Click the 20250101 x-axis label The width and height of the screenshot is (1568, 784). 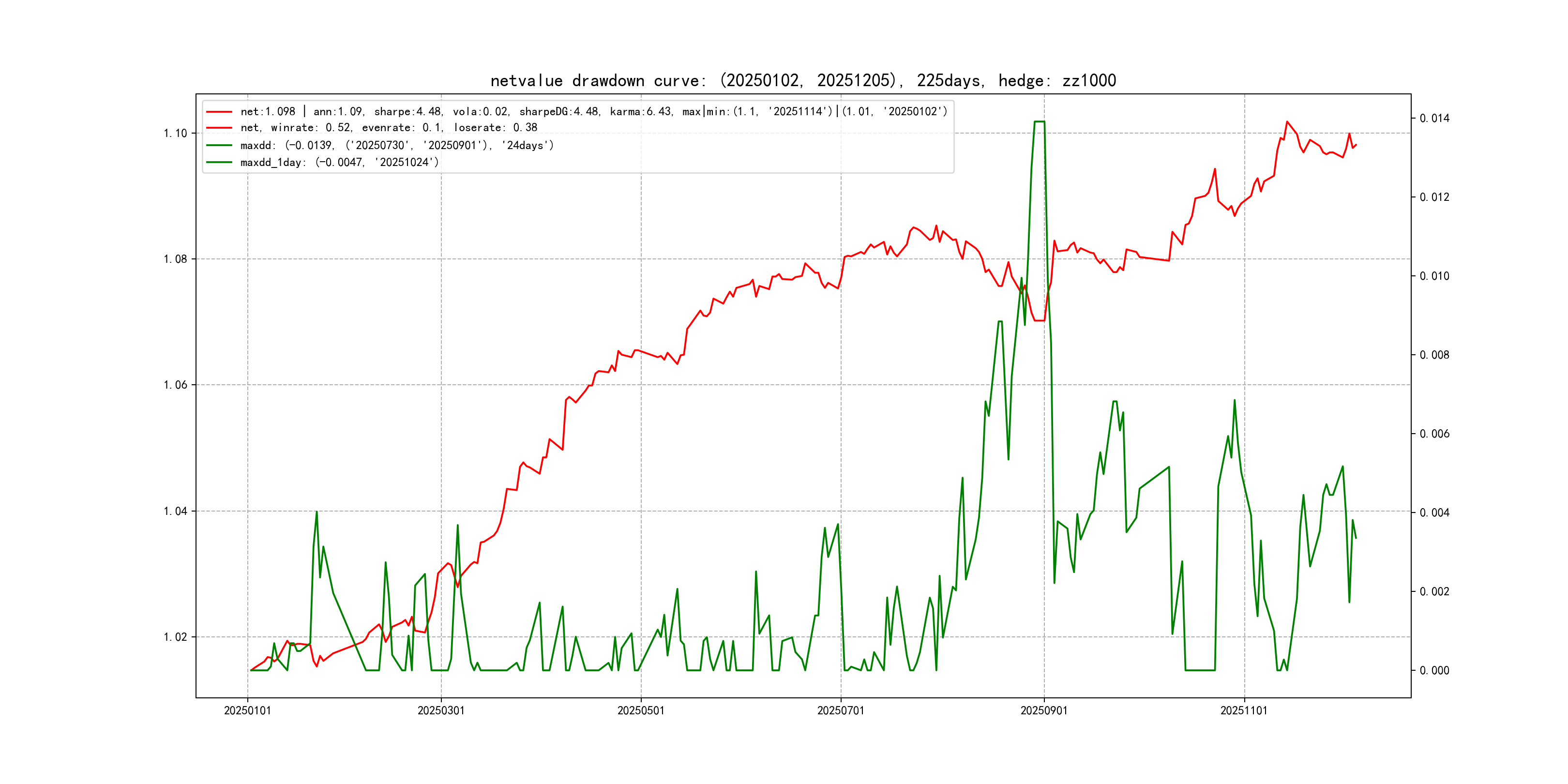pyautogui.click(x=247, y=711)
